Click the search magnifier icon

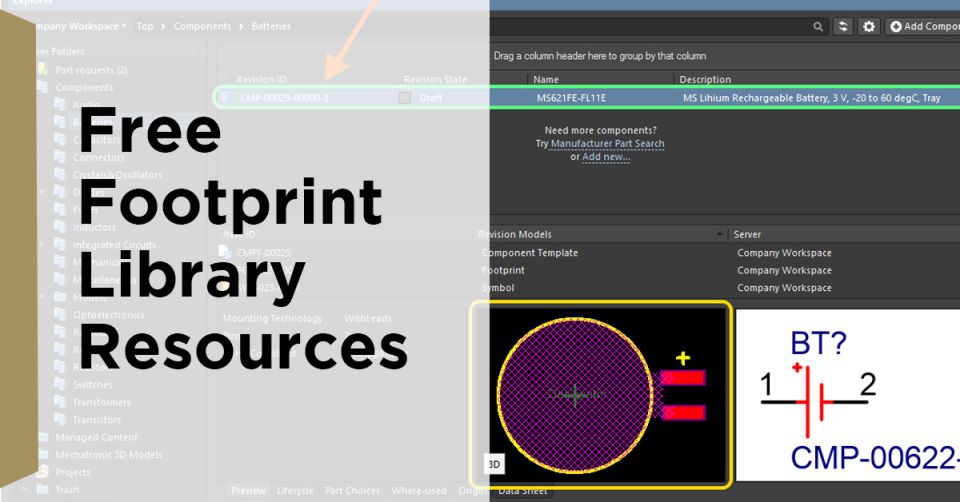click(819, 26)
